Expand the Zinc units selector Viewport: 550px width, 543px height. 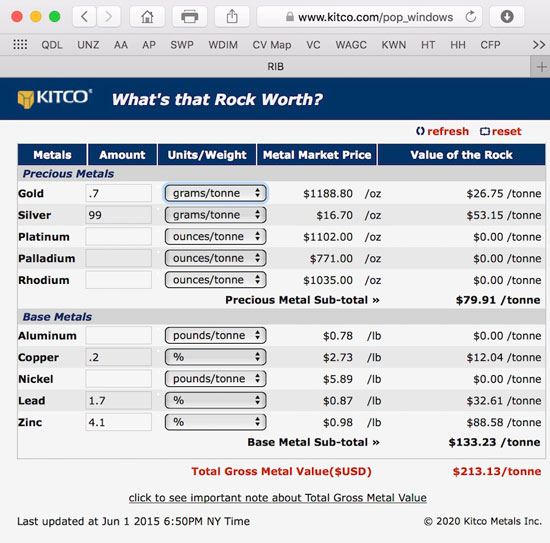tap(215, 422)
